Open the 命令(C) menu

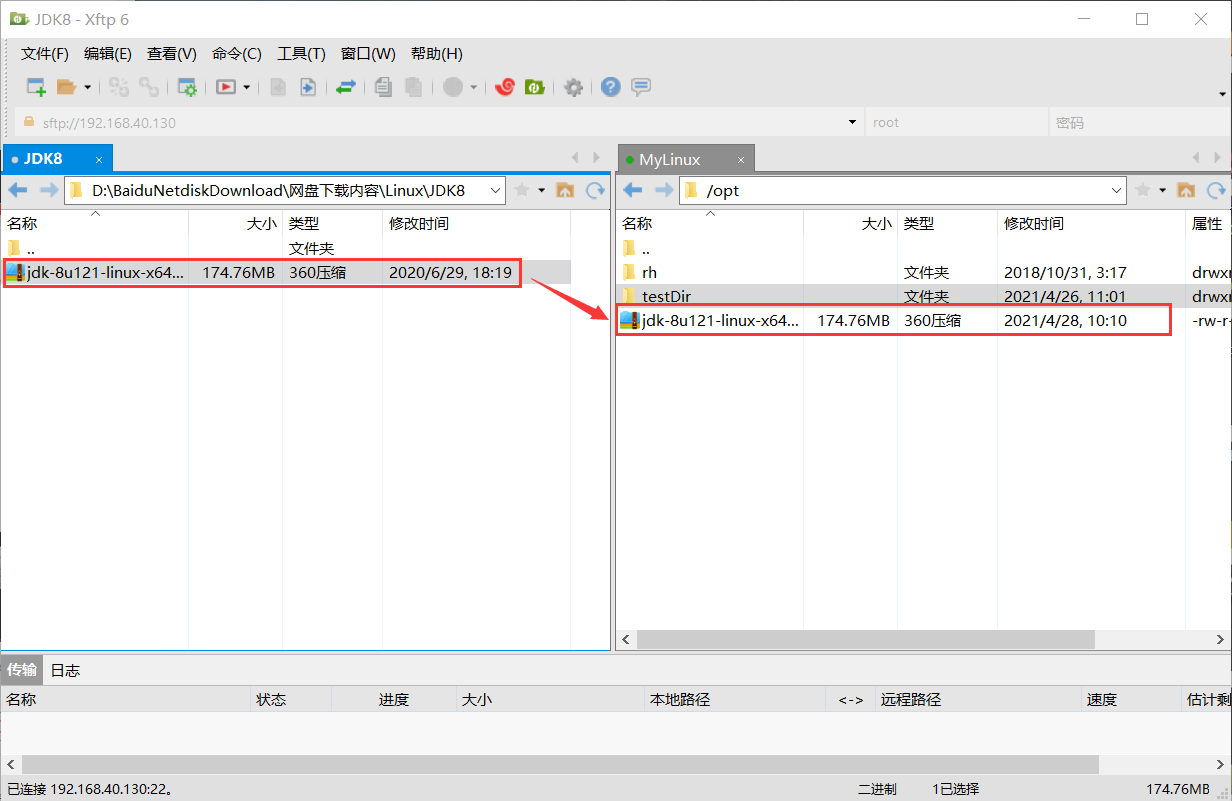click(237, 54)
